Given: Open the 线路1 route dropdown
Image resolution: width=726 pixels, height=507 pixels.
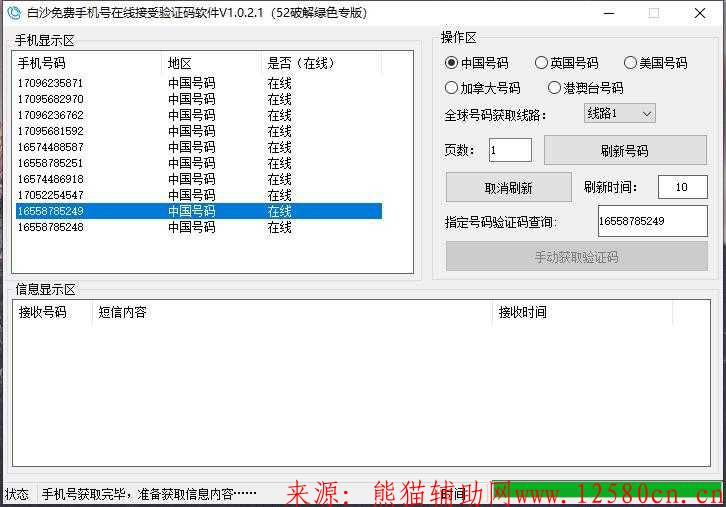Looking at the screenshot, I should coord(619,114).
